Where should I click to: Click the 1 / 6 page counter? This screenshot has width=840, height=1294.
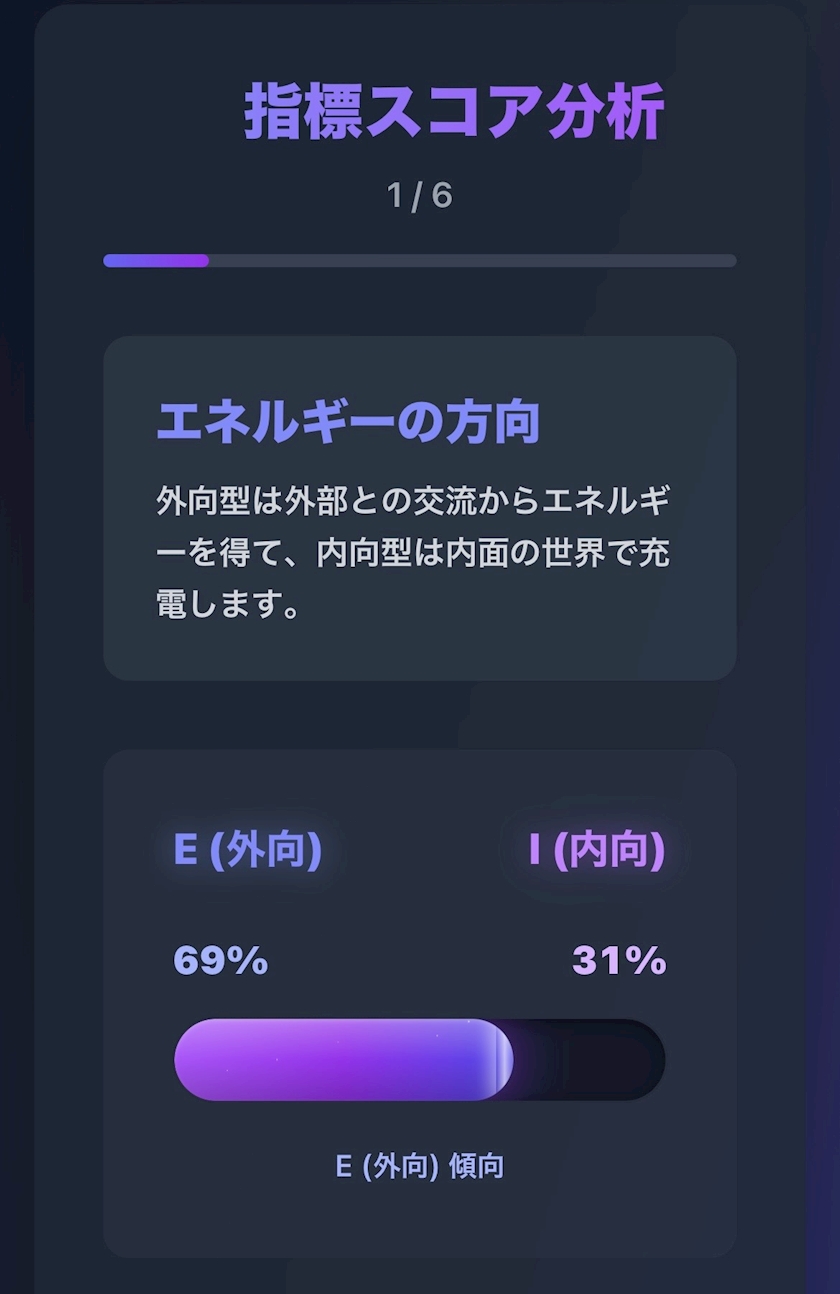point(420,195)
